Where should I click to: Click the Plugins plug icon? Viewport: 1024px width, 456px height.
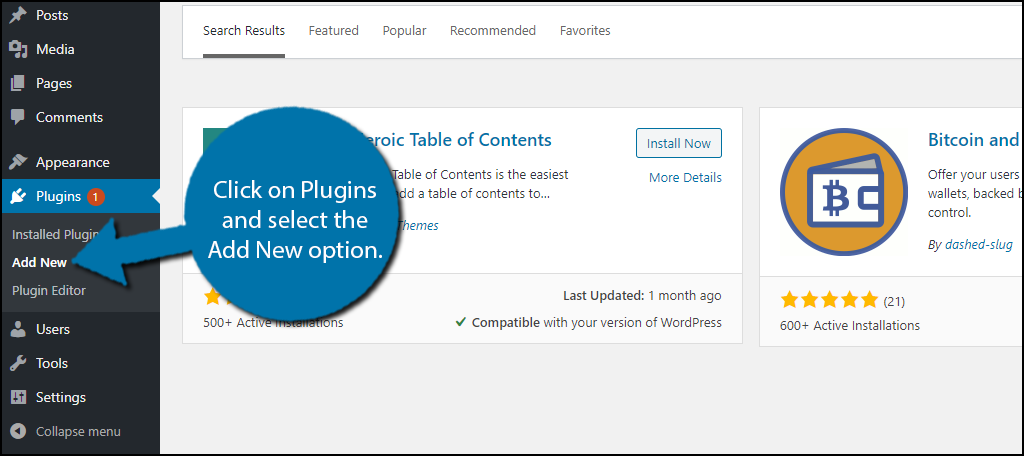[x=18, y=196]
